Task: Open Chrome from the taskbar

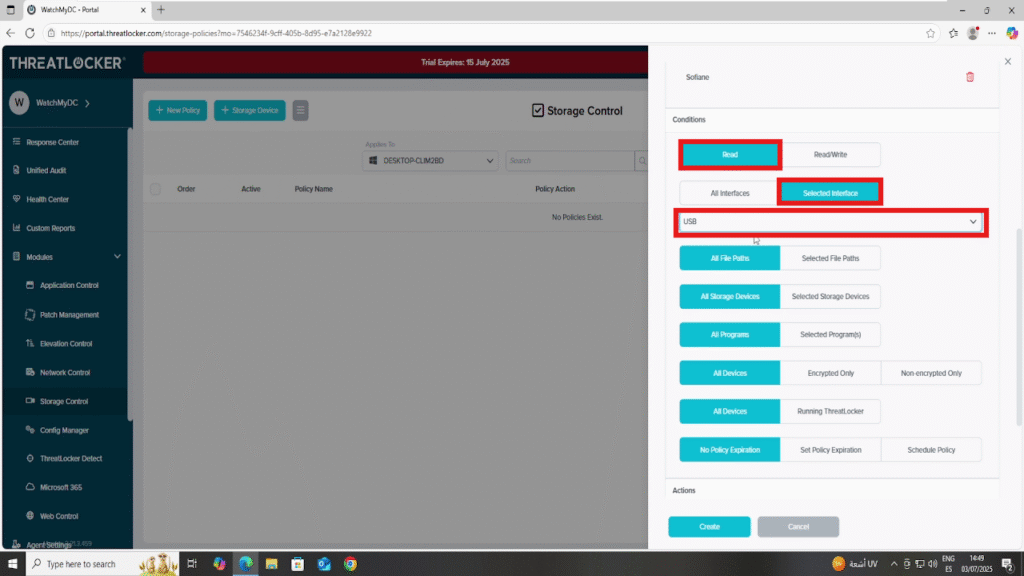Action: click(x=351, y=564)
